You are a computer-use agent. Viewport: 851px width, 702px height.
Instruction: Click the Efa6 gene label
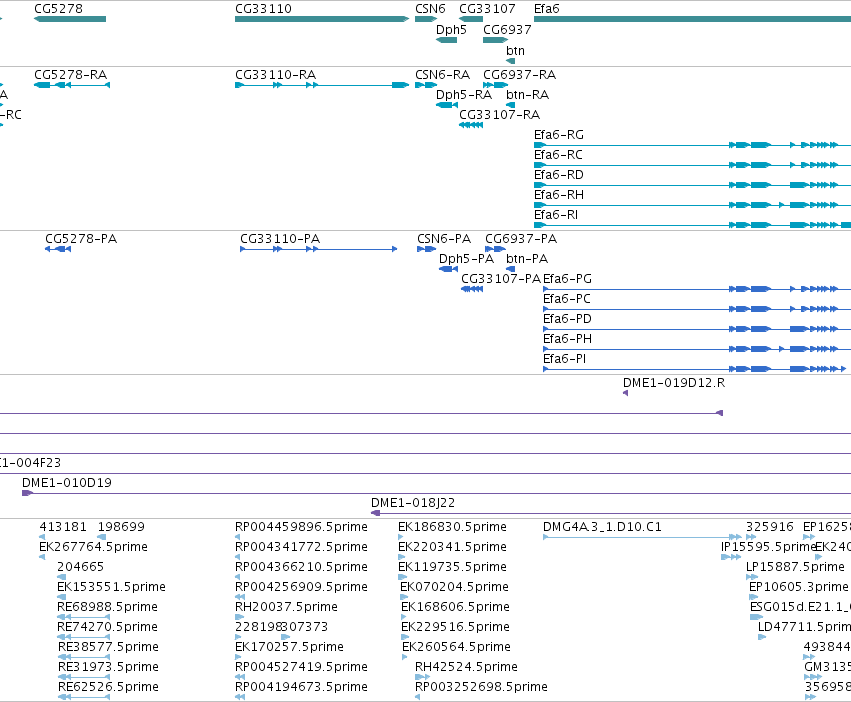pyautogui.click(x=547, y=9)
